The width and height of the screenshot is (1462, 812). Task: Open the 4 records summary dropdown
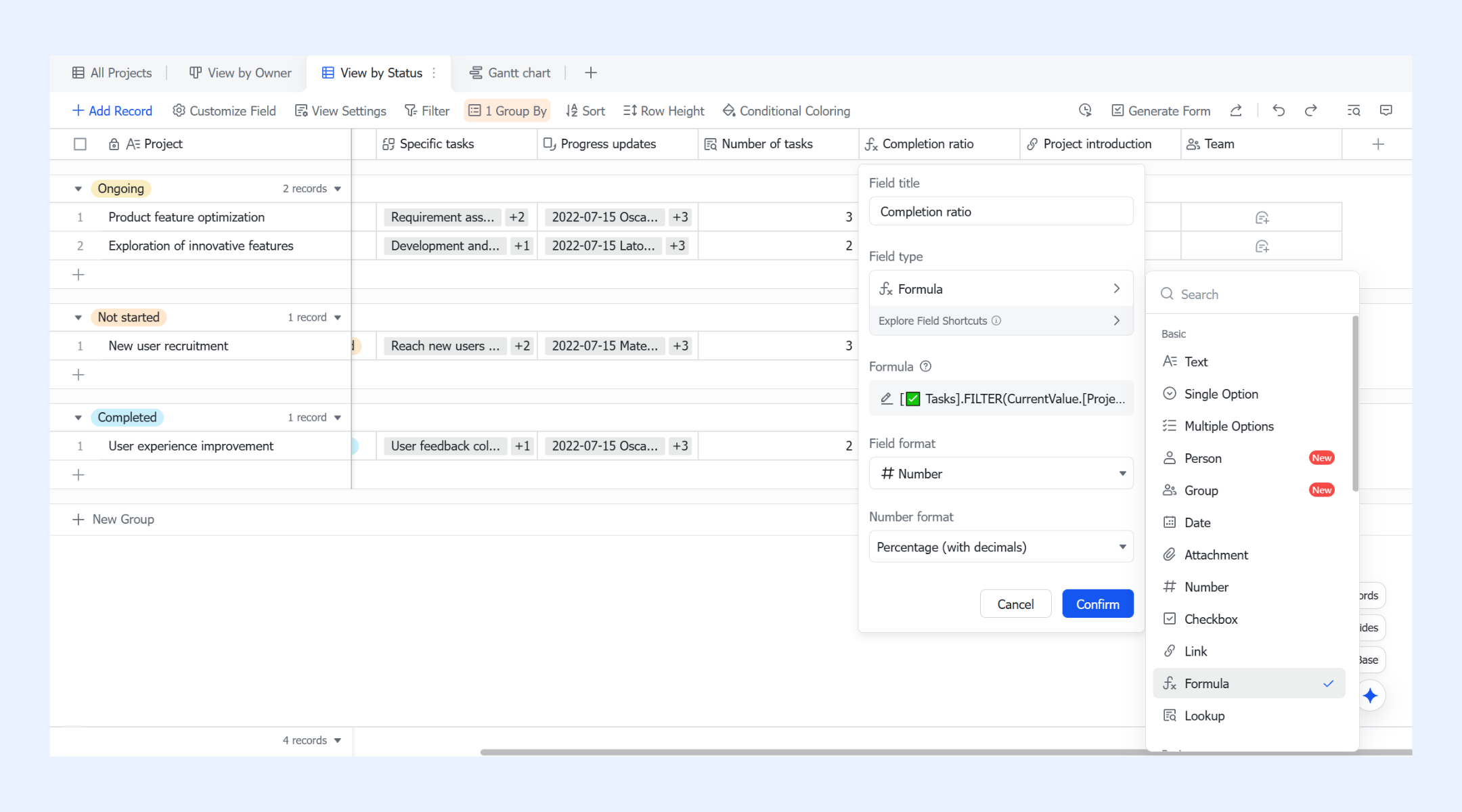311,740
